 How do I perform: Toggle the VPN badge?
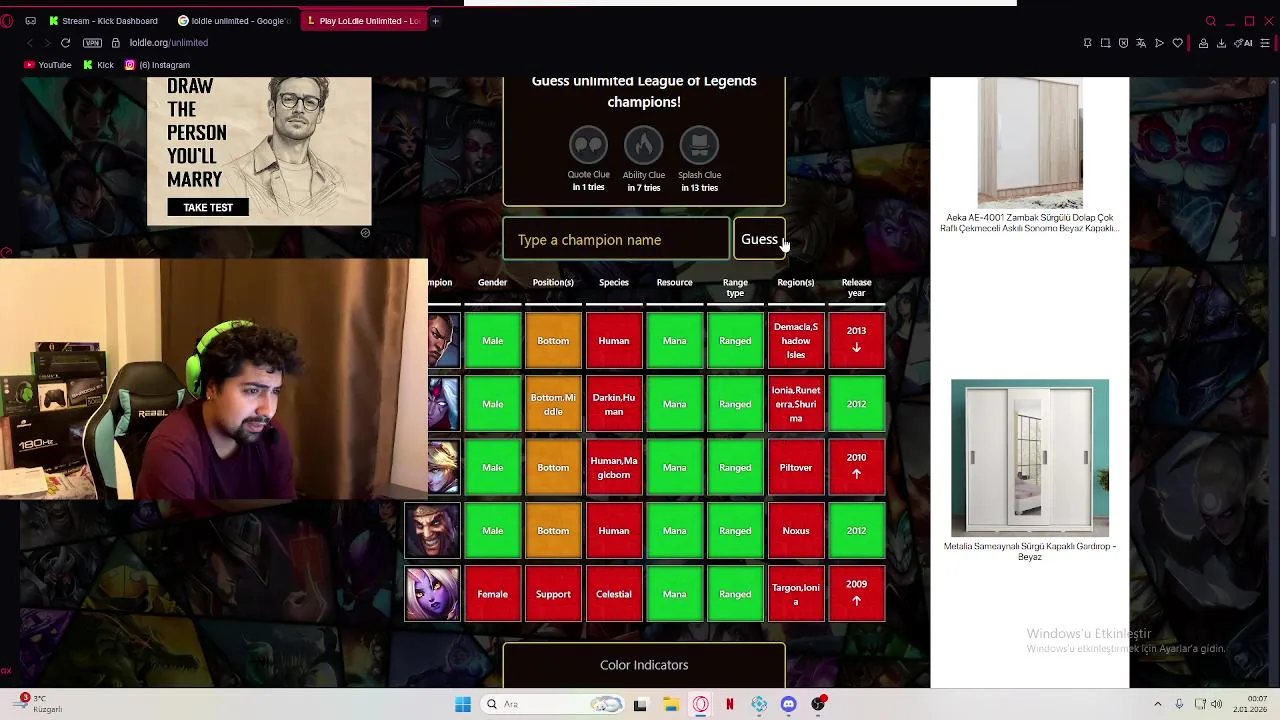point(92,43)
